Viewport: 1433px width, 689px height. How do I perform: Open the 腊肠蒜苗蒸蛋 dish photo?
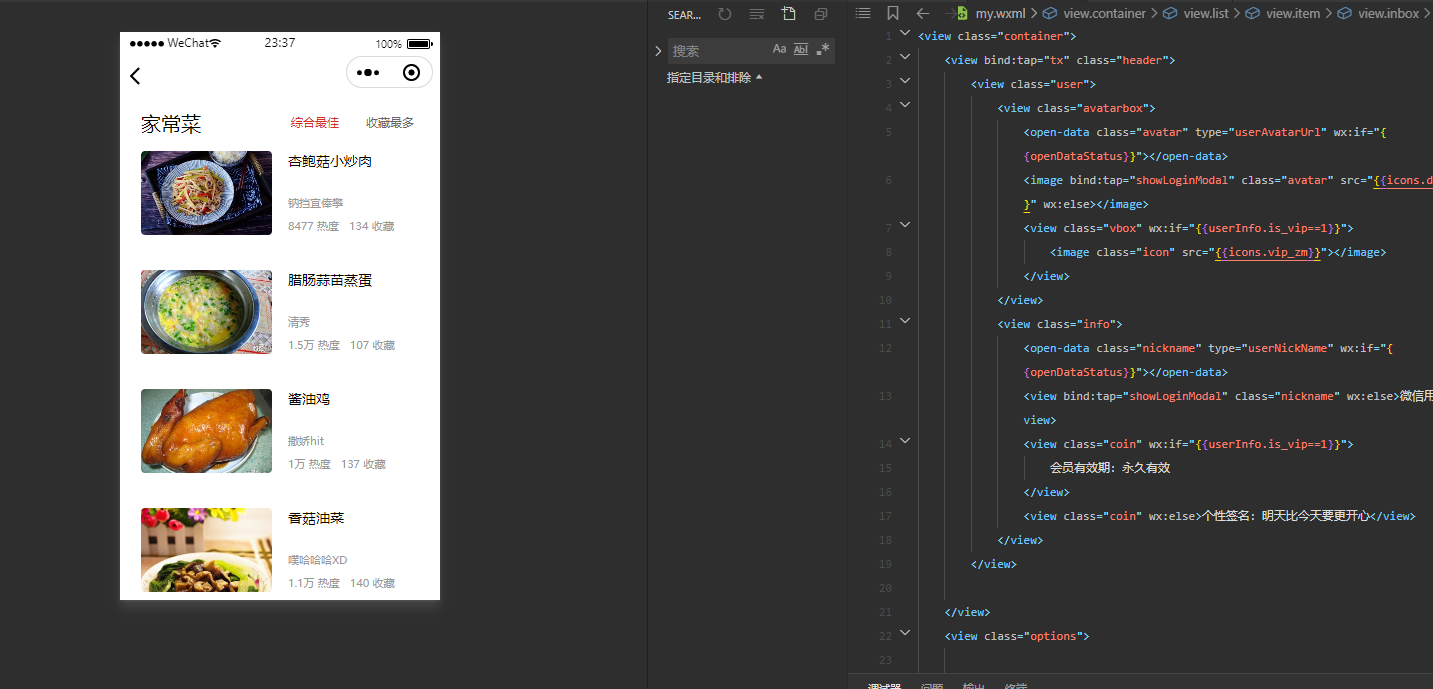(206, 312)
